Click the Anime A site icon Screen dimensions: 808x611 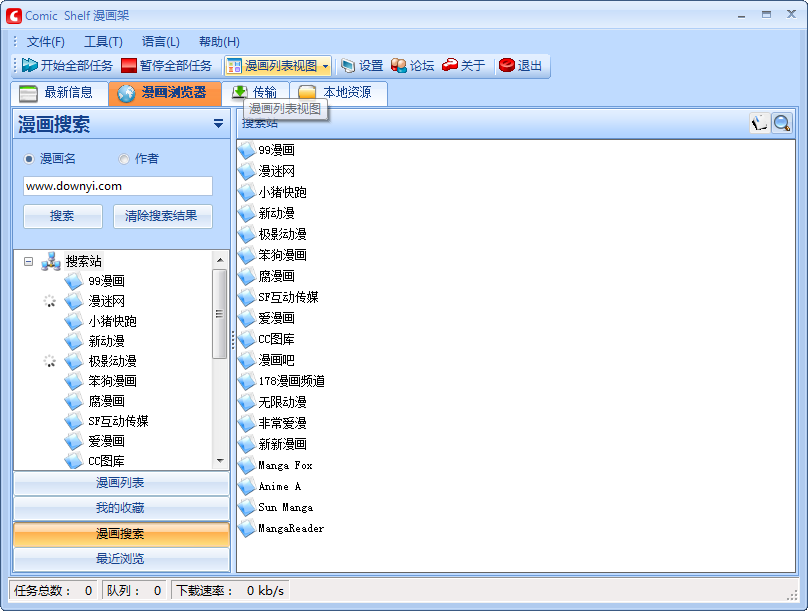point(247,486)
